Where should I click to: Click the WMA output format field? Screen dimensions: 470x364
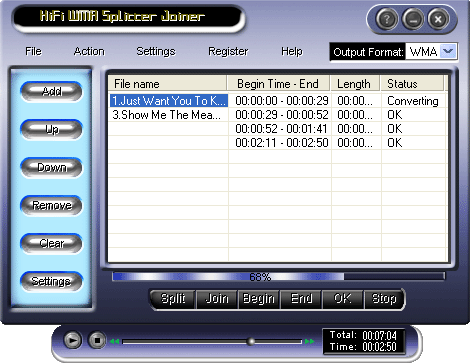423,52
